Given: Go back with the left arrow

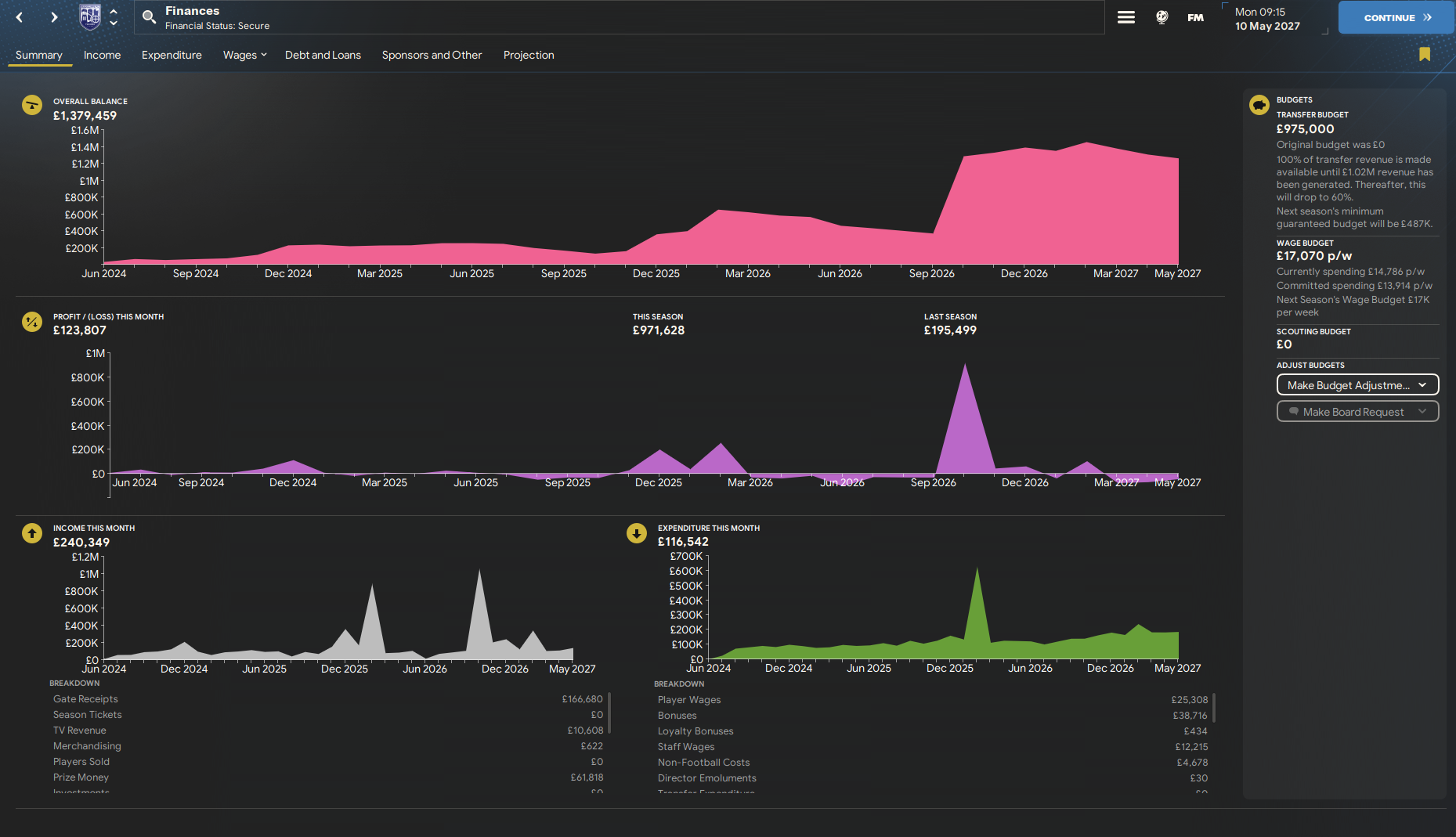Looking at the screenshot, I should coord(20,17).
